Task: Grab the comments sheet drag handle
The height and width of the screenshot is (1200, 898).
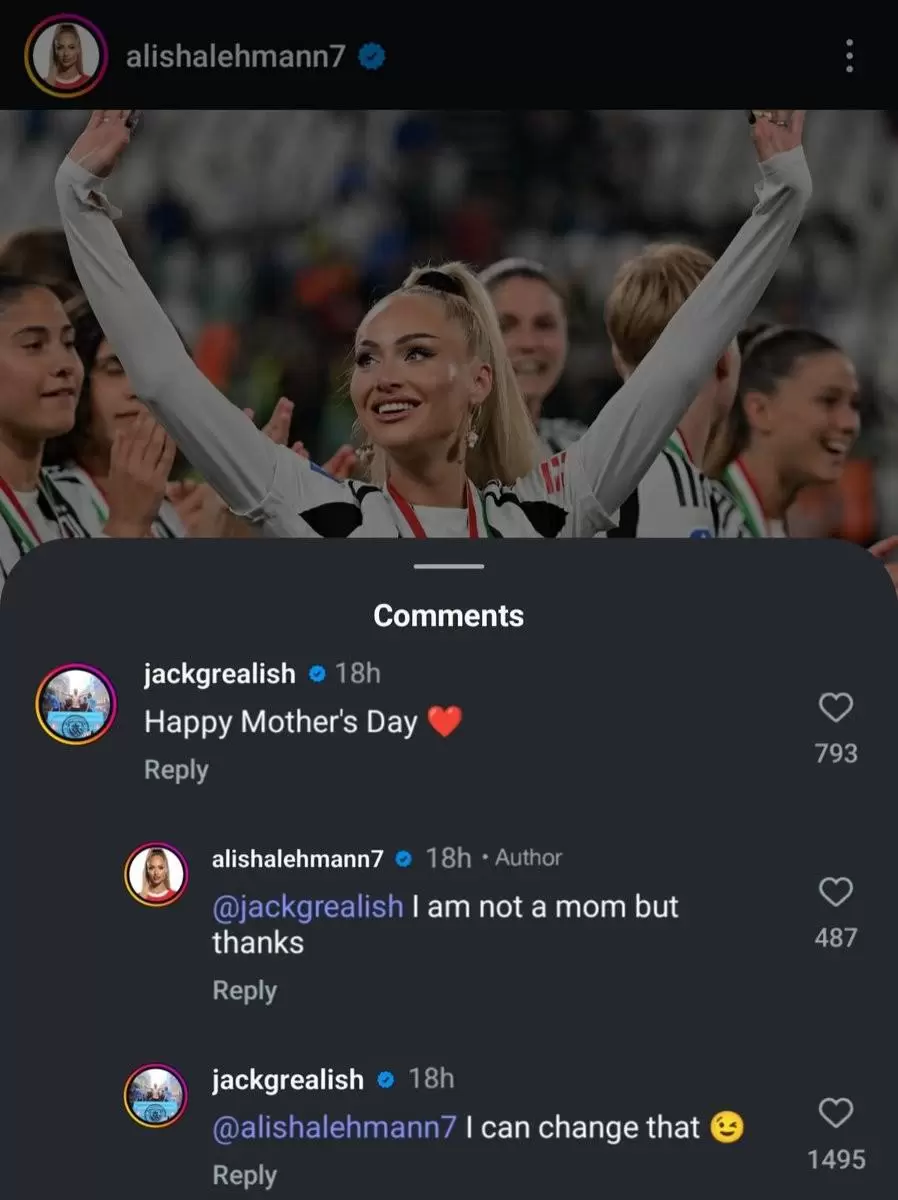Action: point(449,566)
